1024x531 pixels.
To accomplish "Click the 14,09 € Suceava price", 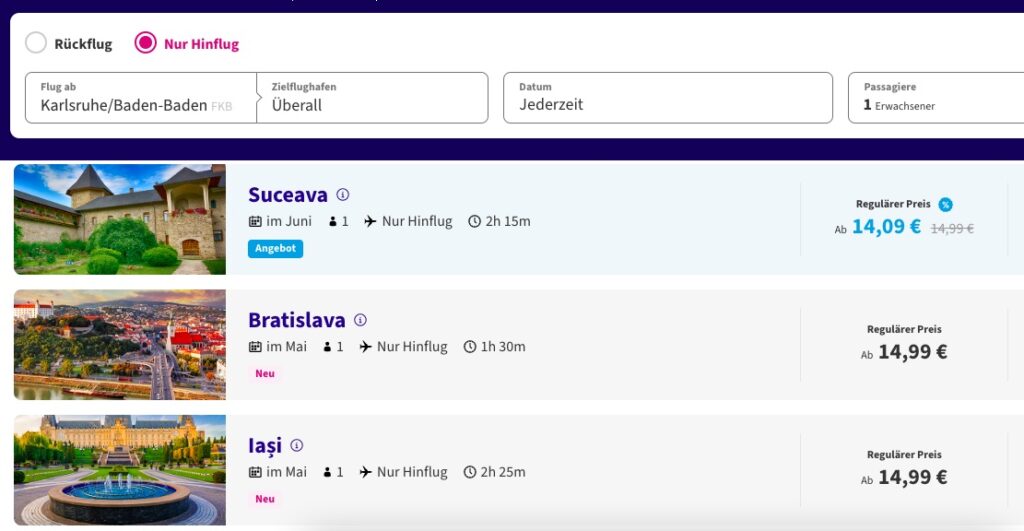I will pos(886,227).
